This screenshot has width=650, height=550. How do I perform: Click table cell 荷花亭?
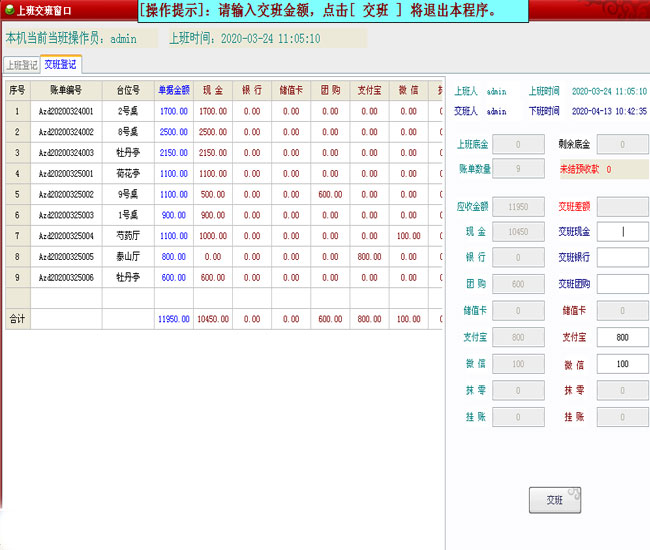[x=128, y=174]
